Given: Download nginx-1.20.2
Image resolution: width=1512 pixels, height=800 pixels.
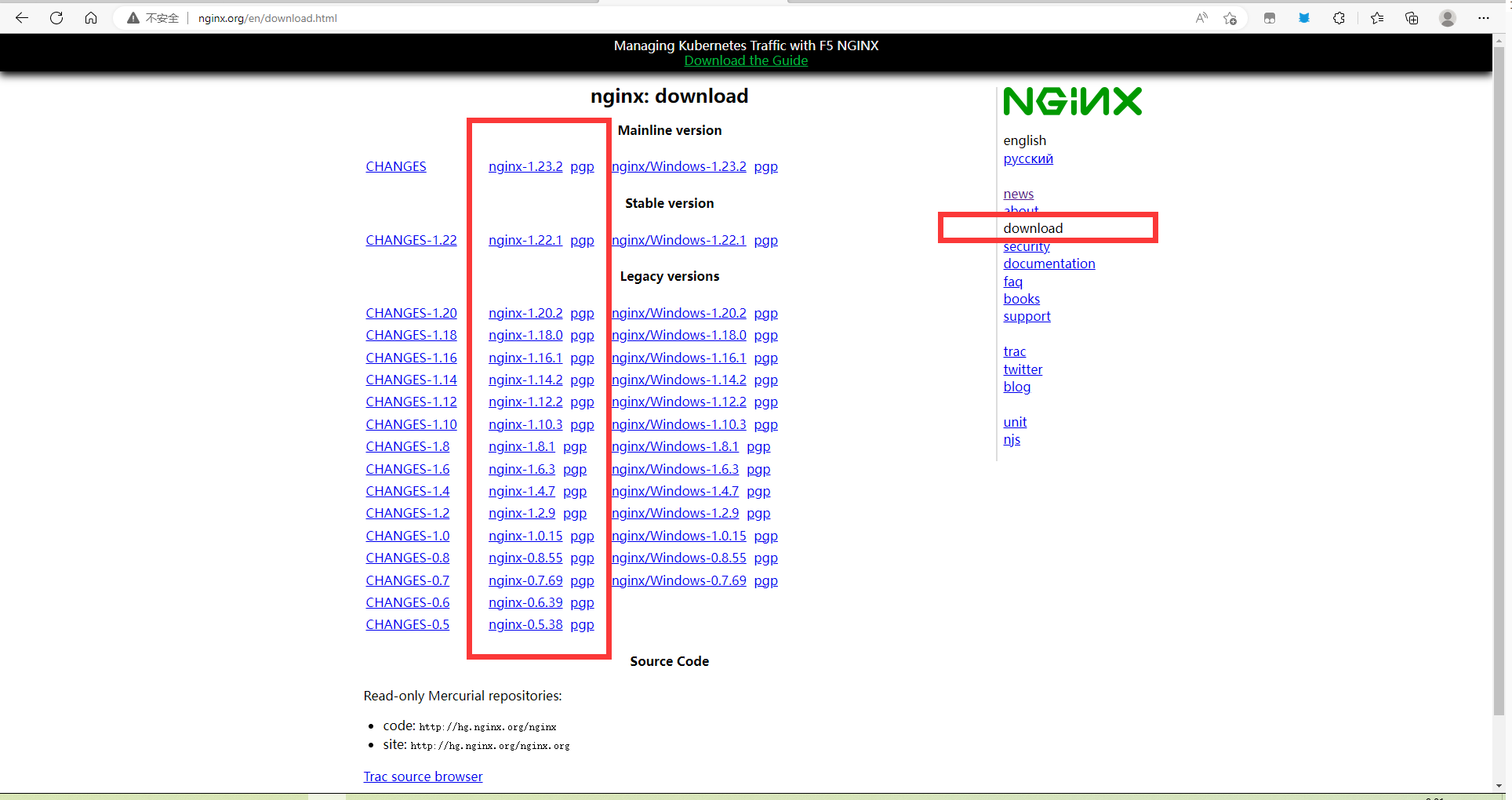Looking at the screenshot, I should [525, 313].
